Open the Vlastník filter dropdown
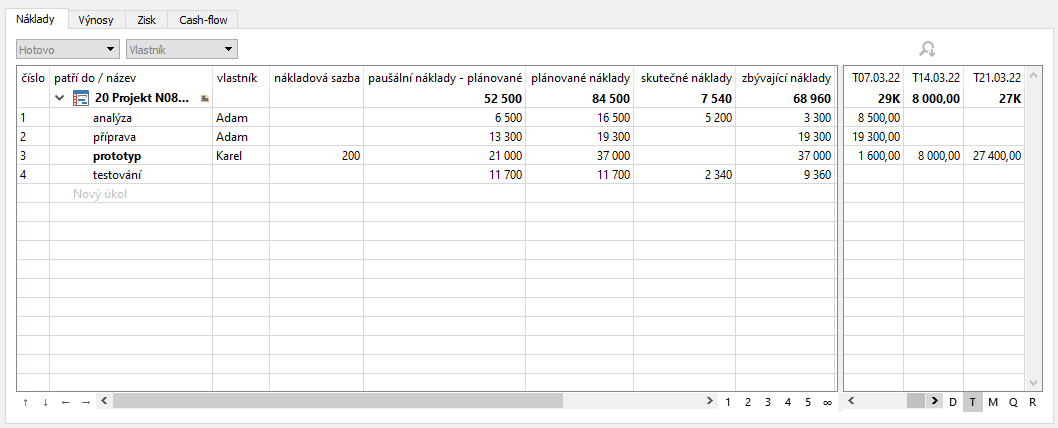 tap(181, 48)
